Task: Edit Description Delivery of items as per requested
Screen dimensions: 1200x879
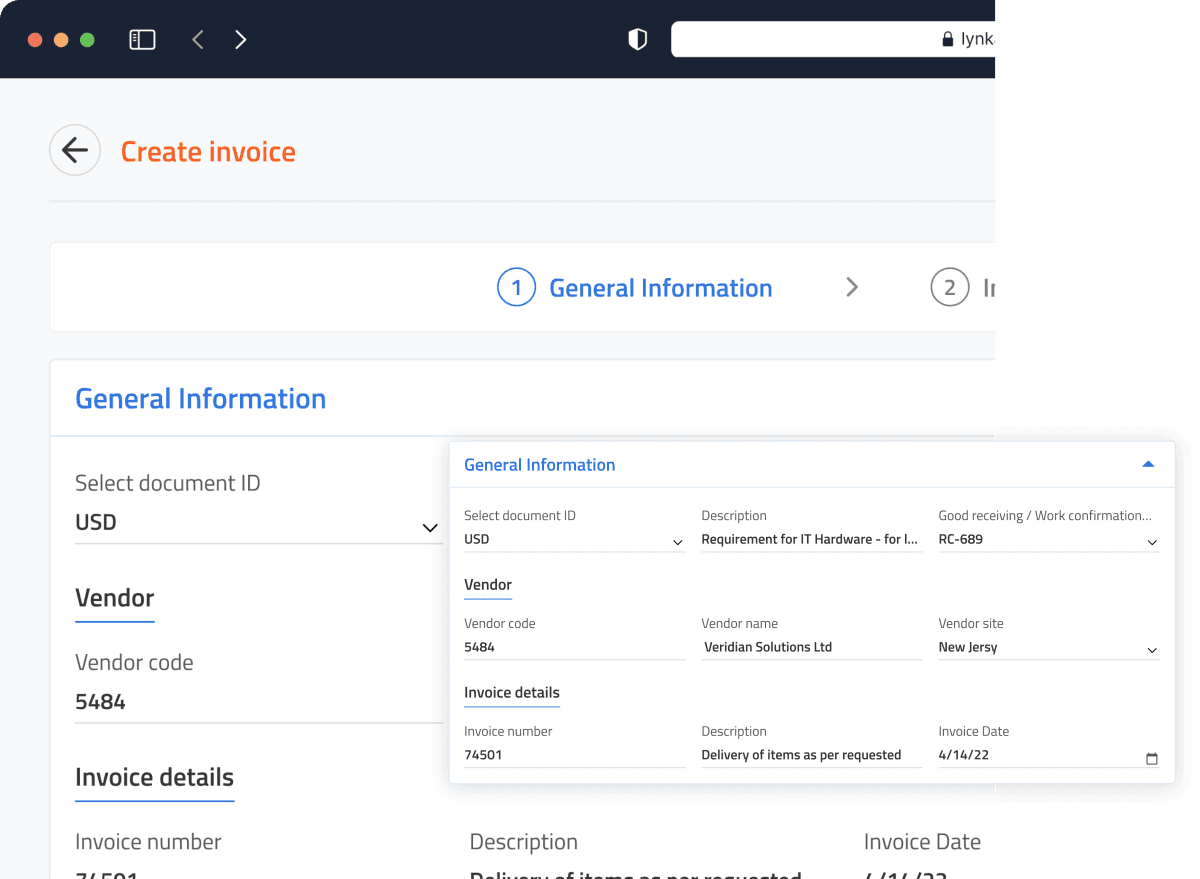Action: [811, 756]
